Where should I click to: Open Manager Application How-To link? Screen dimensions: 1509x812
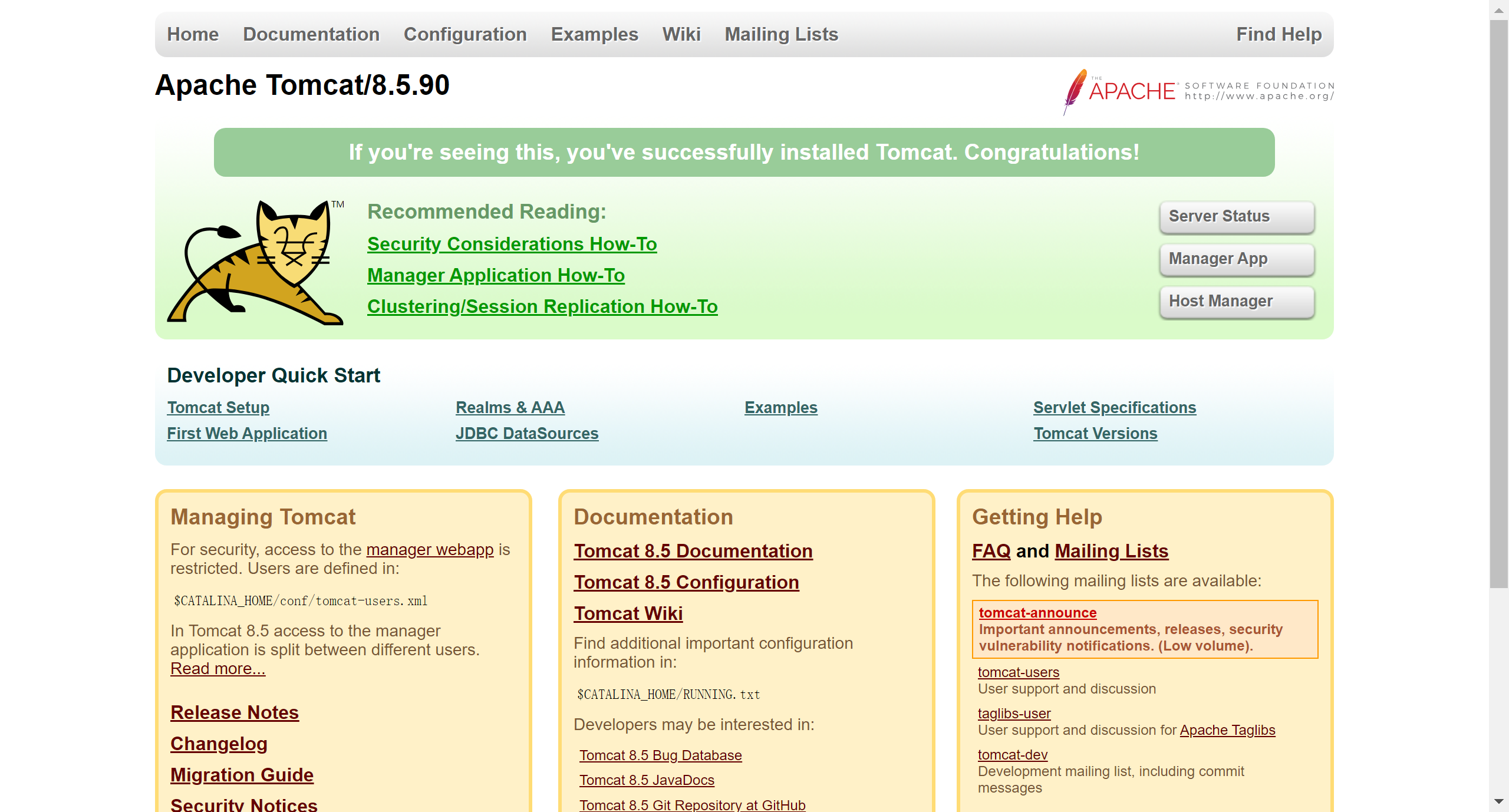click(496, 275)
